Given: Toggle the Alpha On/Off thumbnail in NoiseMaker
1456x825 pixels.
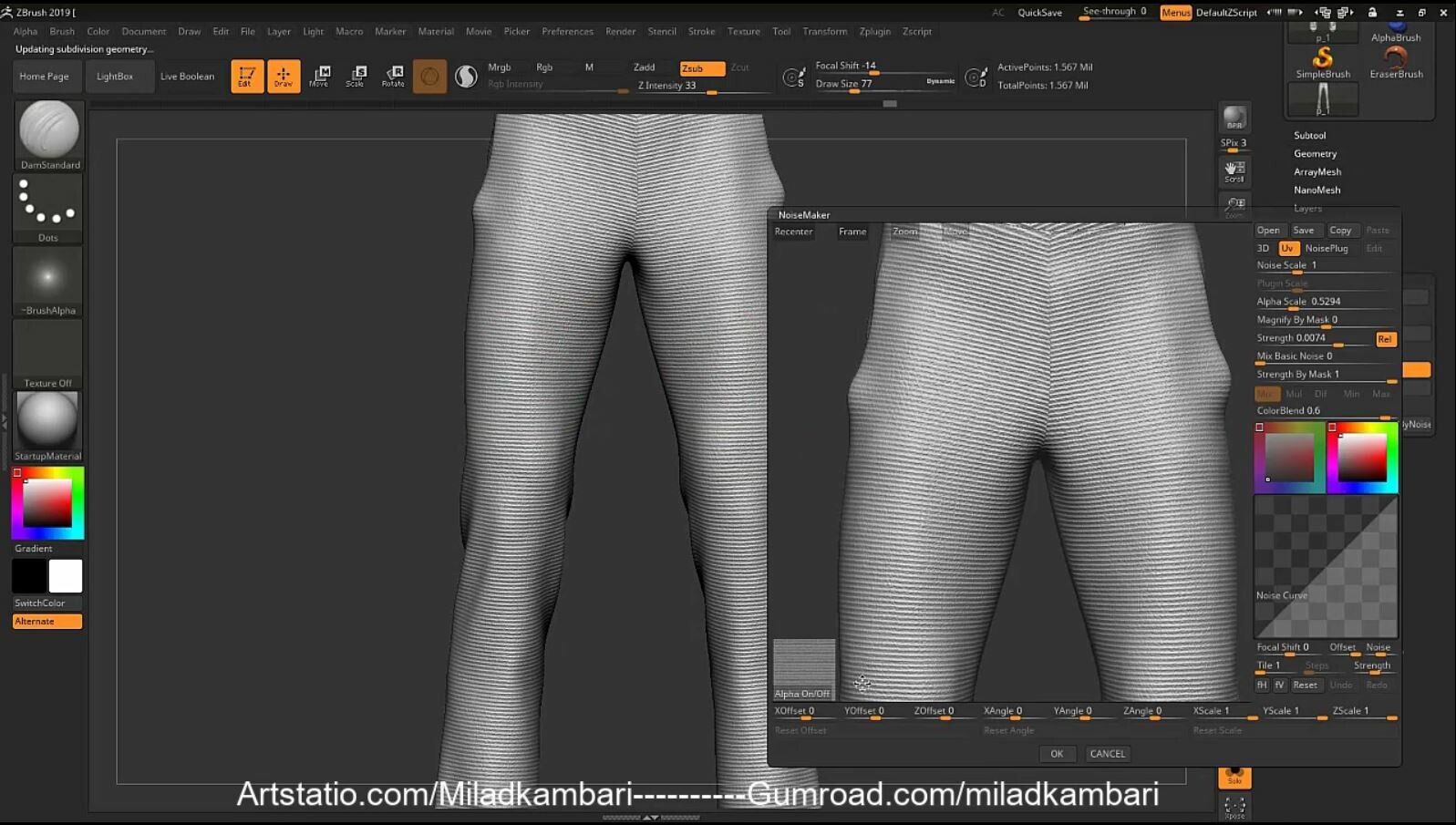Looking at the screenshot, I should [x=804, y=669].
